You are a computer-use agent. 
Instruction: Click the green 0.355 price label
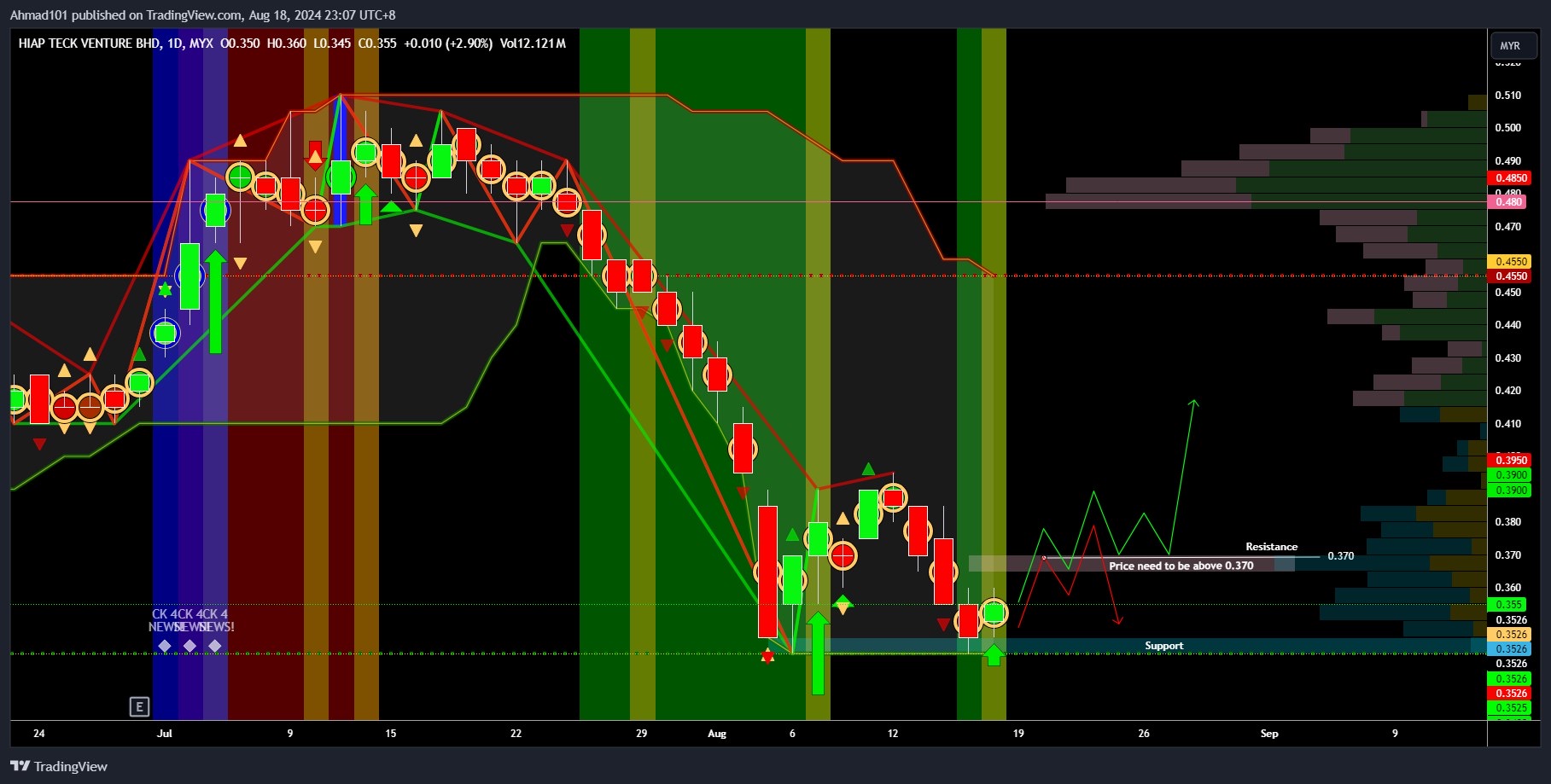click(x=1508, y=605)
